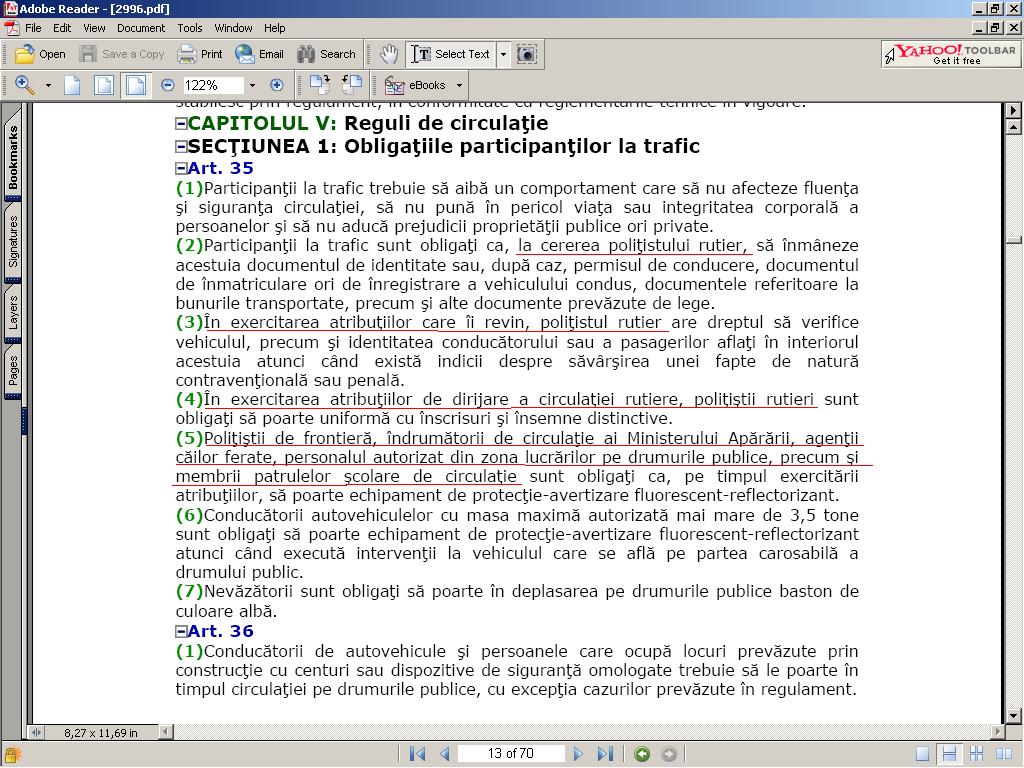Click the Art. 36 heading text
The height and width of the screenshot is (768, 1024).
tap(221, 632)
